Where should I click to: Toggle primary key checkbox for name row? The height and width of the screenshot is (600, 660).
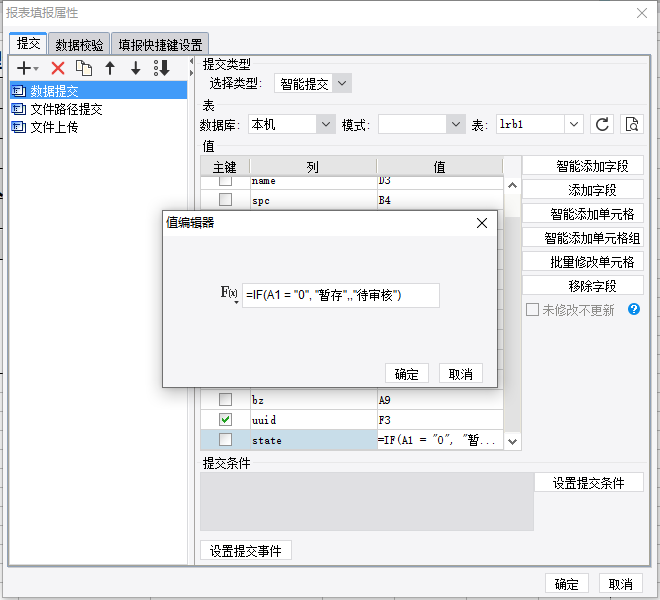[225, 181]
